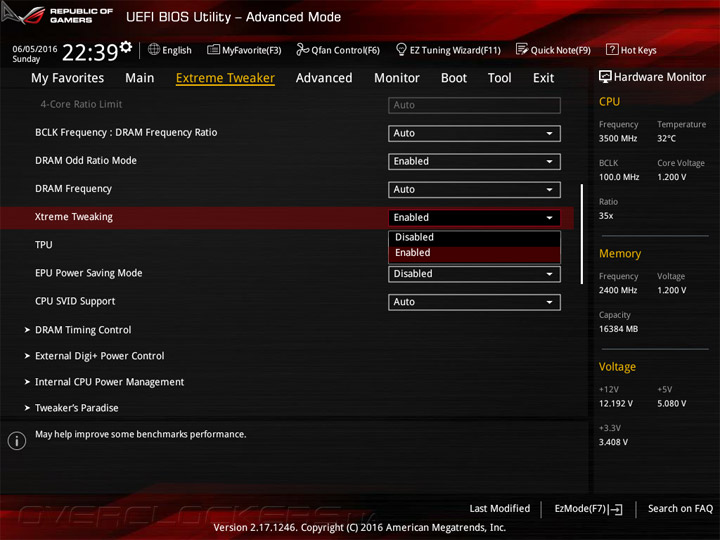Image resolution: width=720 pixels, height=540 pixels.
Task: Click the +3.3V reading 3.408 V
Action: pyautogui.click(x=613, y=442)
